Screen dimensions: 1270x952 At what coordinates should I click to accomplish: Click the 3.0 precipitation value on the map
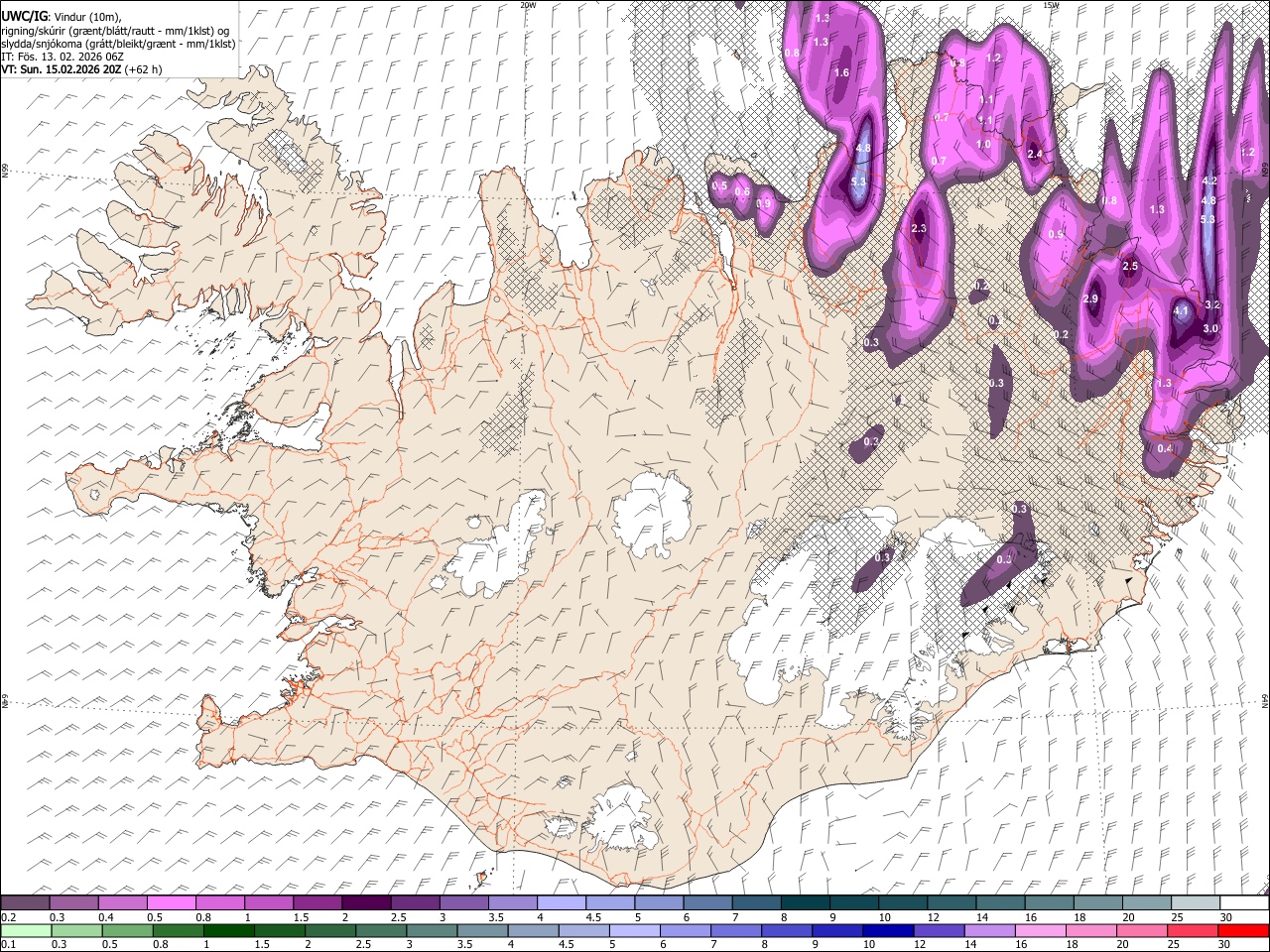[x=1210, y=328]
